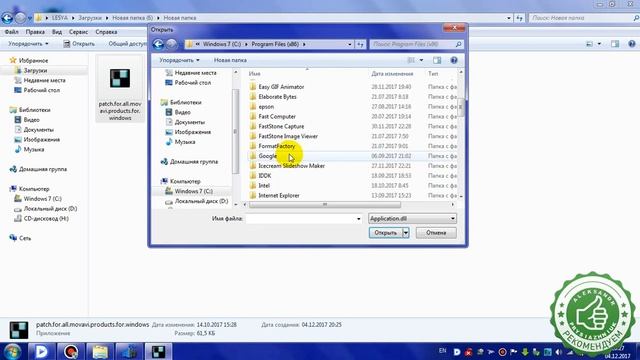Expand the Explorer address bar dropdown
The image size is (640, 360).
click(x=509, y=18)
